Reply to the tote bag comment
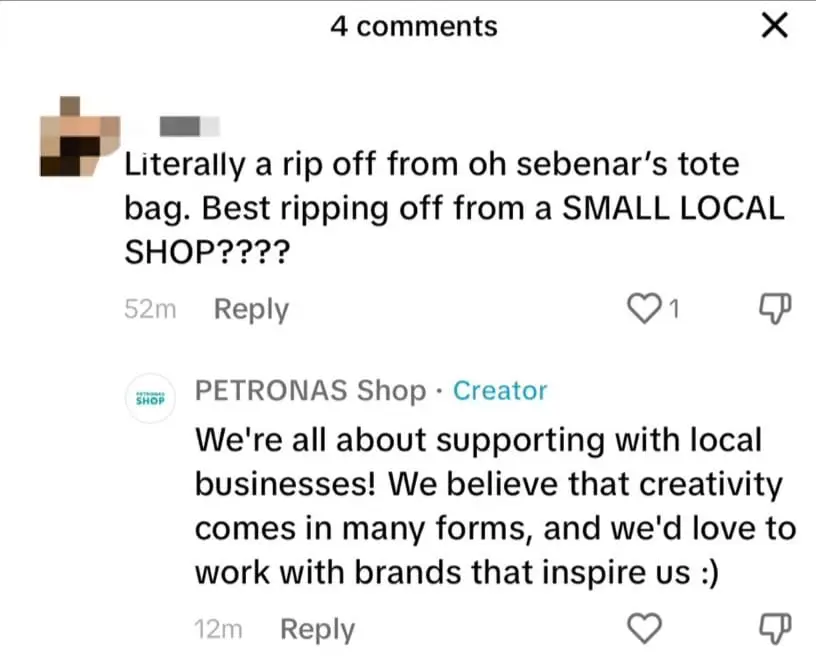This screenshot has height=672, width=816. coord(250,309)
